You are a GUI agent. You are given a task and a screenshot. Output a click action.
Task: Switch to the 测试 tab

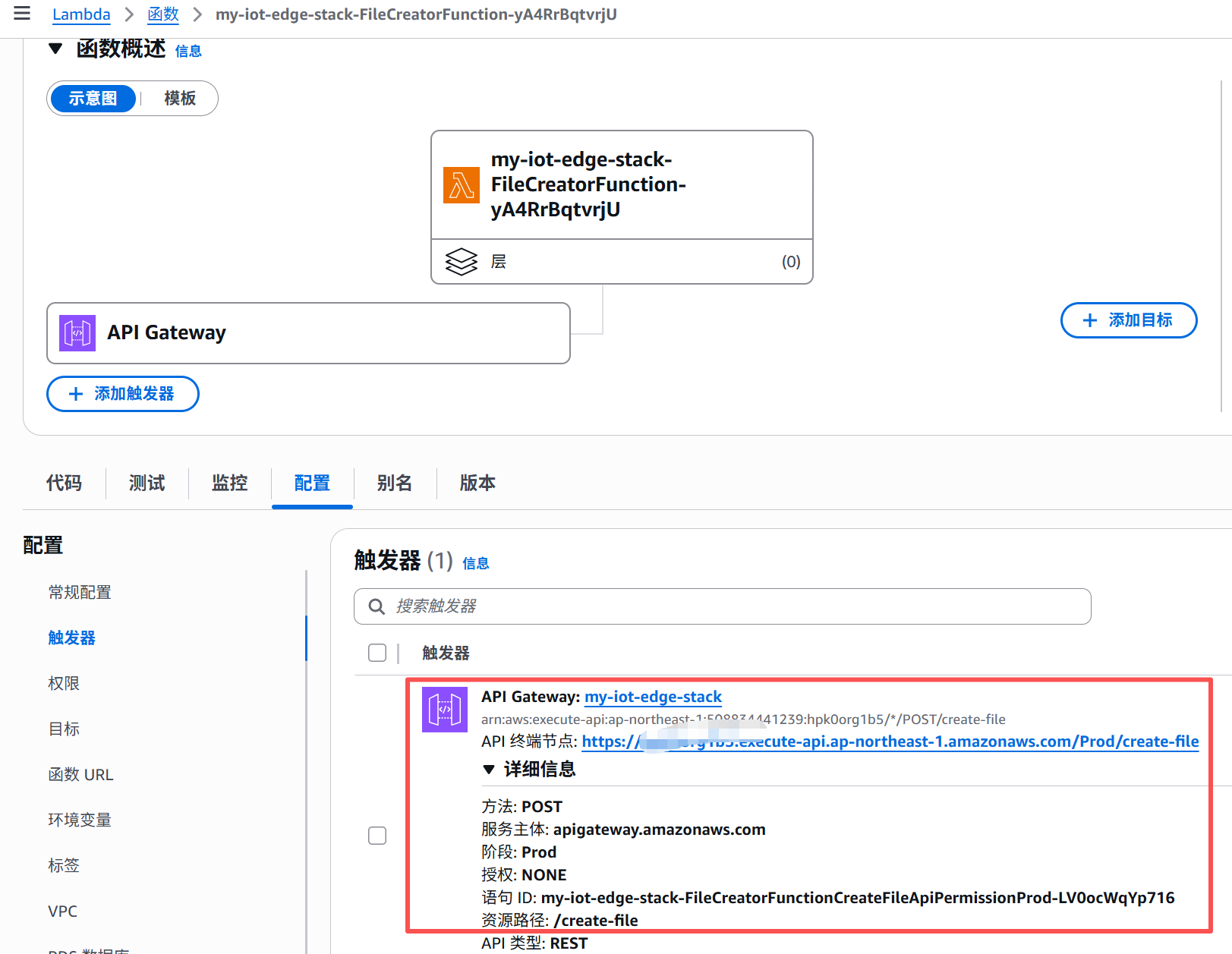click(147, 483)
